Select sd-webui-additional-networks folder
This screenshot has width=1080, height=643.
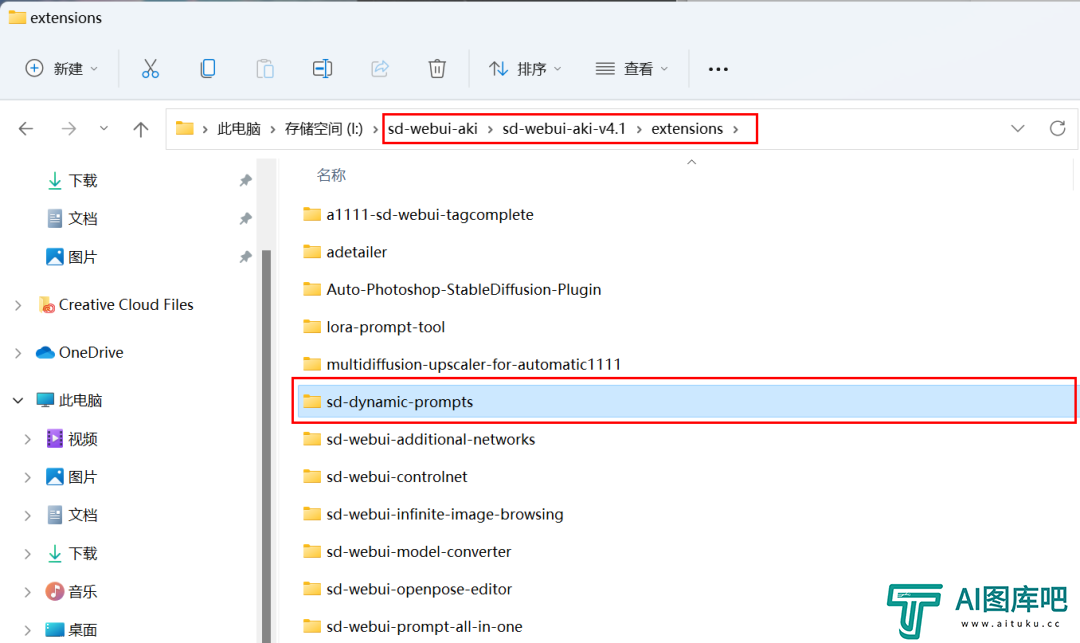(x=430, y=439)
